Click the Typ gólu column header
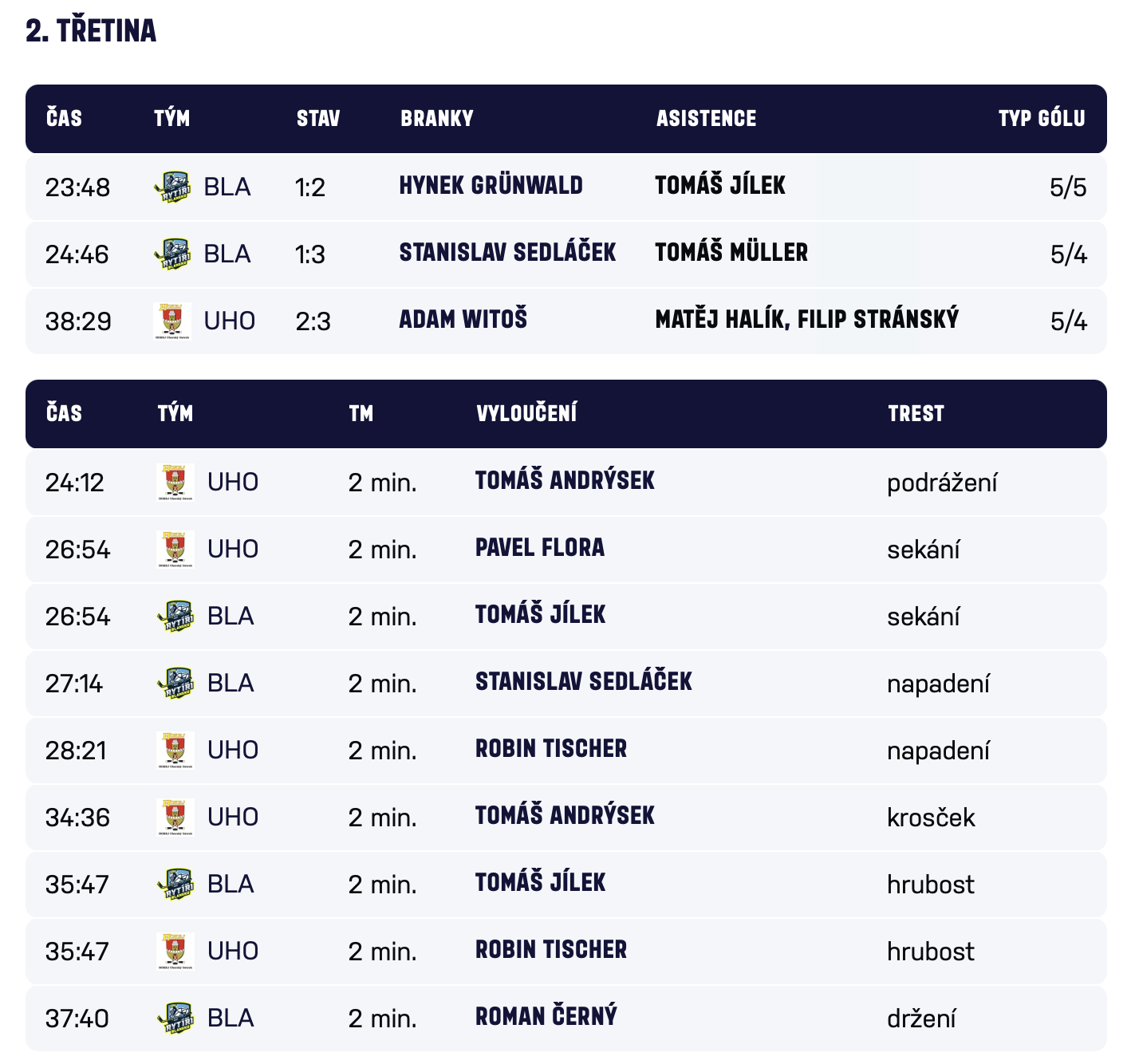Screen dimensions: 1131x1064 pyautogui.click(x=1041, y=119)
